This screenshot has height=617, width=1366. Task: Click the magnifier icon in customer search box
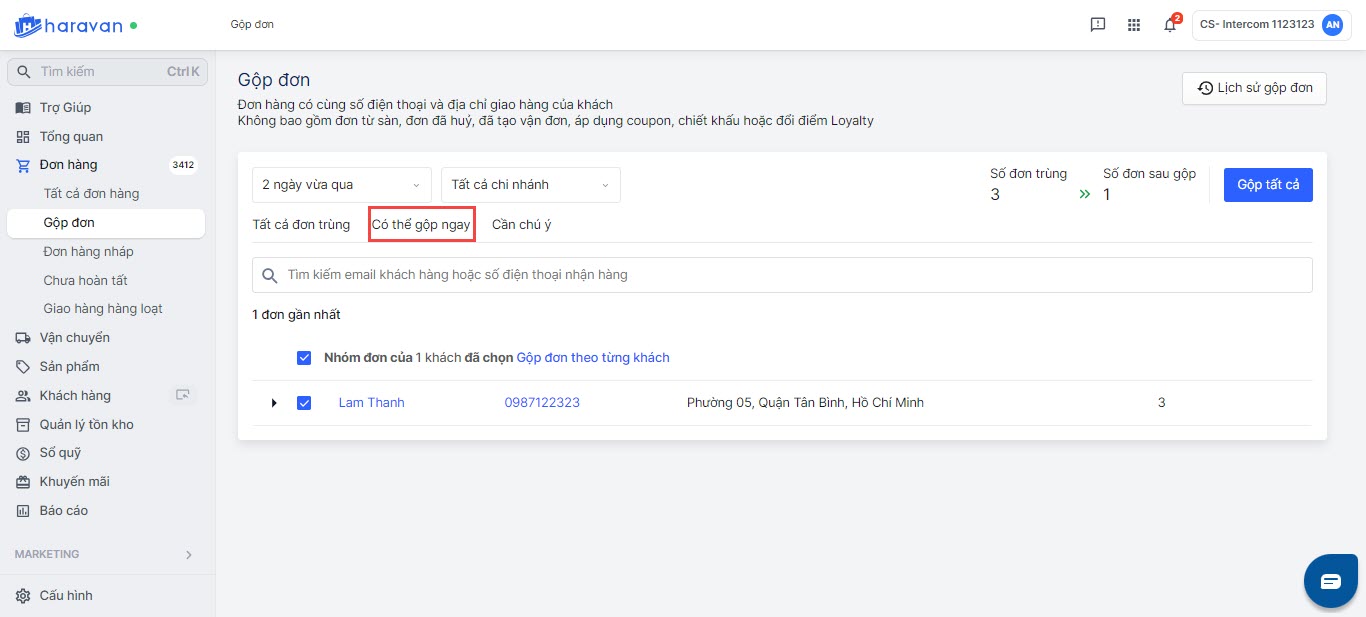(x=270, y=275)
